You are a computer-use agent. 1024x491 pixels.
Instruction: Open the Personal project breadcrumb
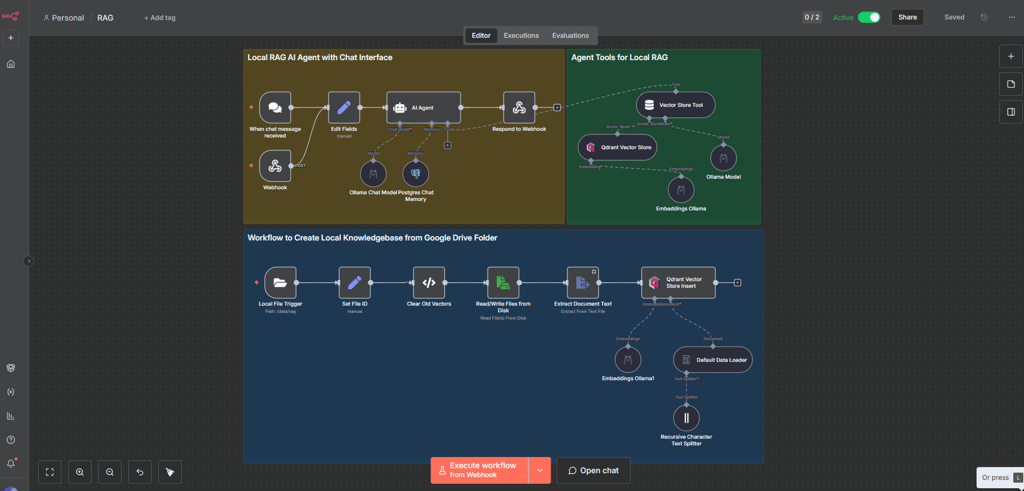pyautogui.click(x=63, y=18)
